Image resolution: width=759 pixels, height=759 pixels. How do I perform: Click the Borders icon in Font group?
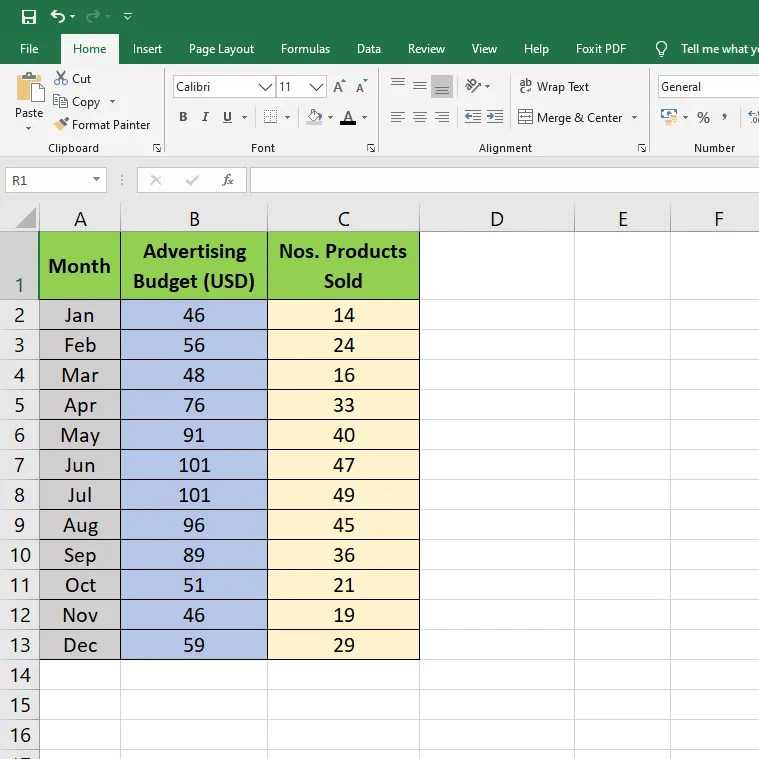point(270,117)
